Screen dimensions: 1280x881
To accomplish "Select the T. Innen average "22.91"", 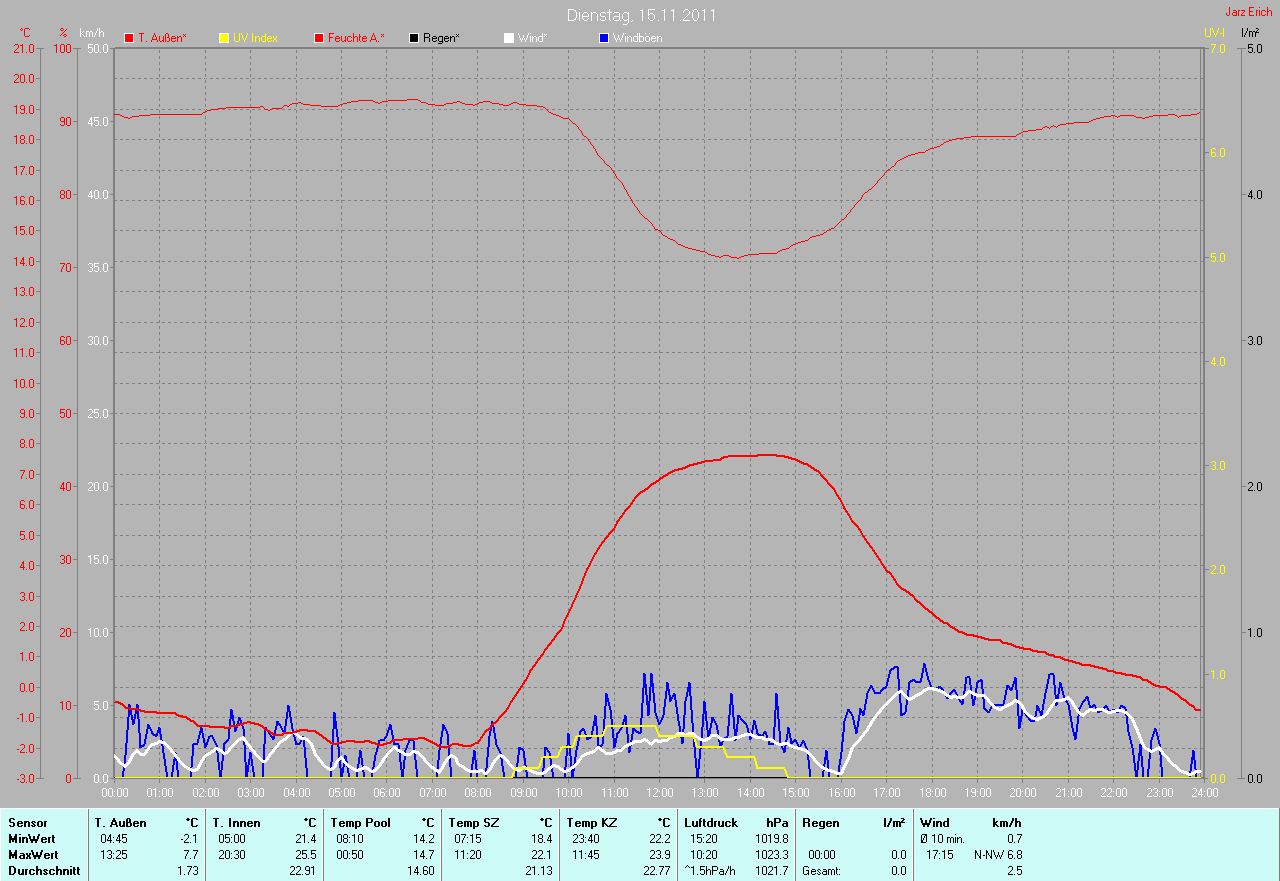I will click(302, 871).
